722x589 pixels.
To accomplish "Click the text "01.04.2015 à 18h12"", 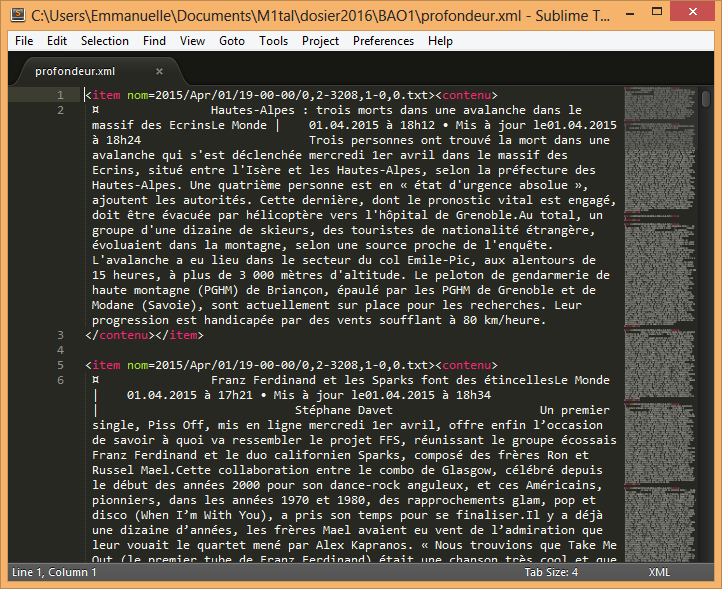I will pyautogui.click(x=372, y=125).
